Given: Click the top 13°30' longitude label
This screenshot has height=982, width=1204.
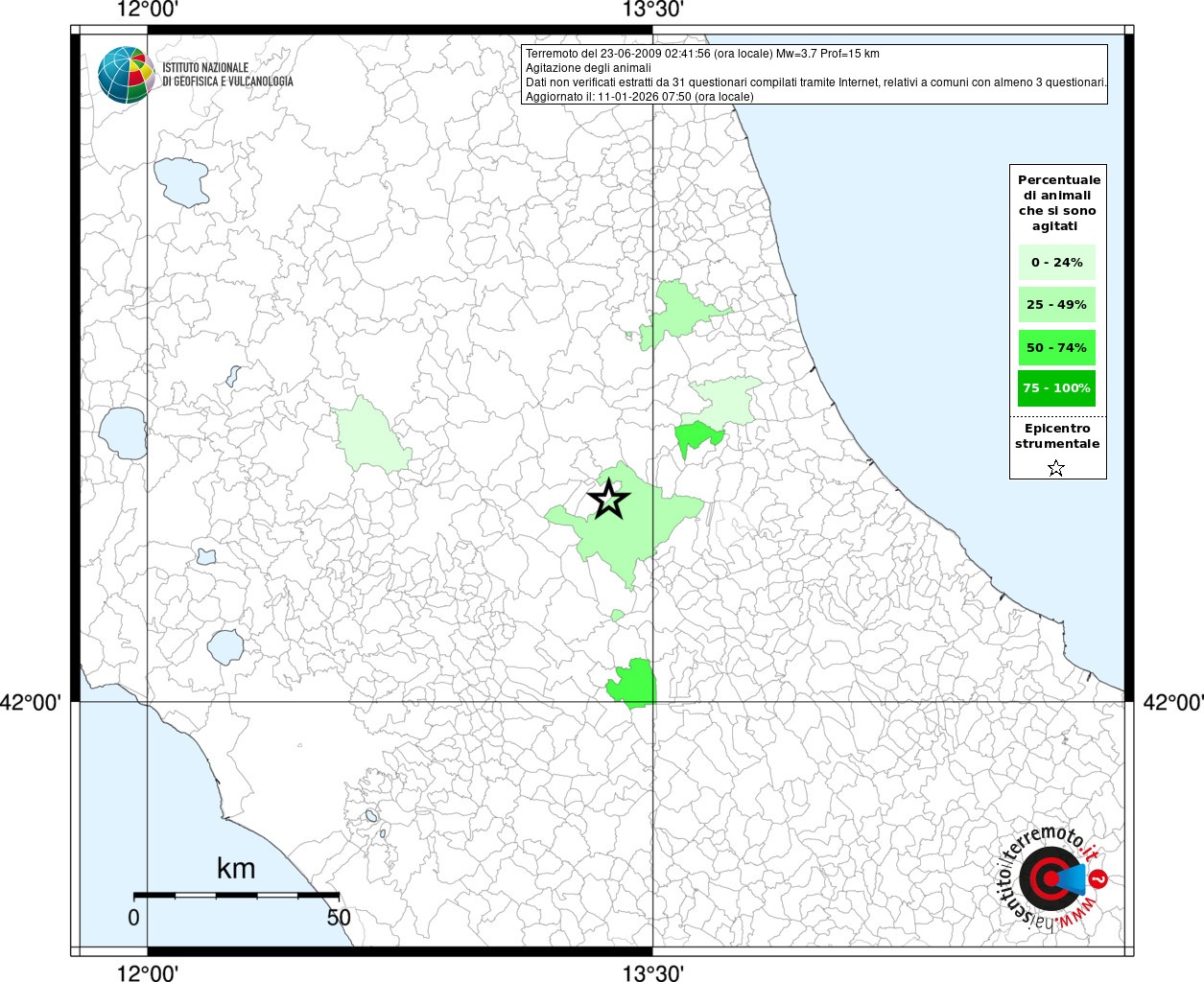Looking at the screenshot, I should coord(653,11).
